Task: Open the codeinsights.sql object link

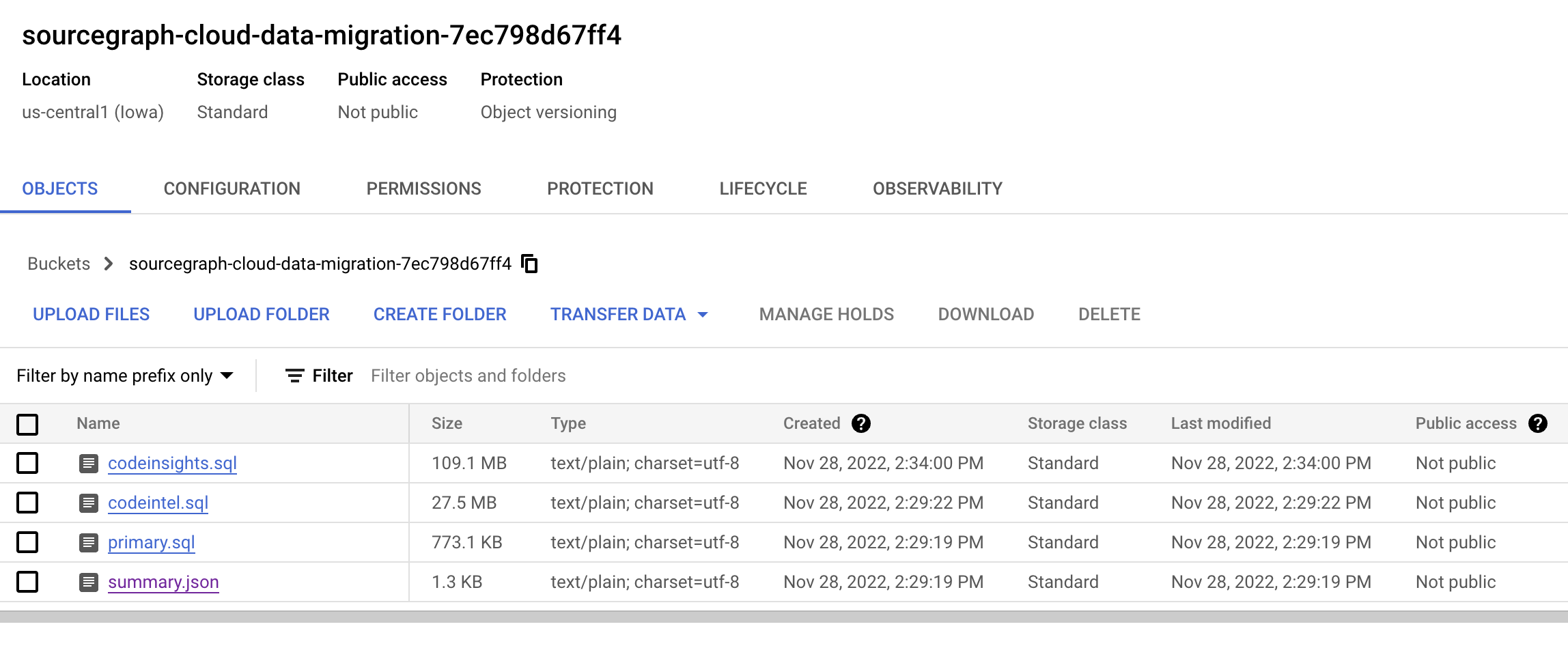Action: [x=172, y=463]
